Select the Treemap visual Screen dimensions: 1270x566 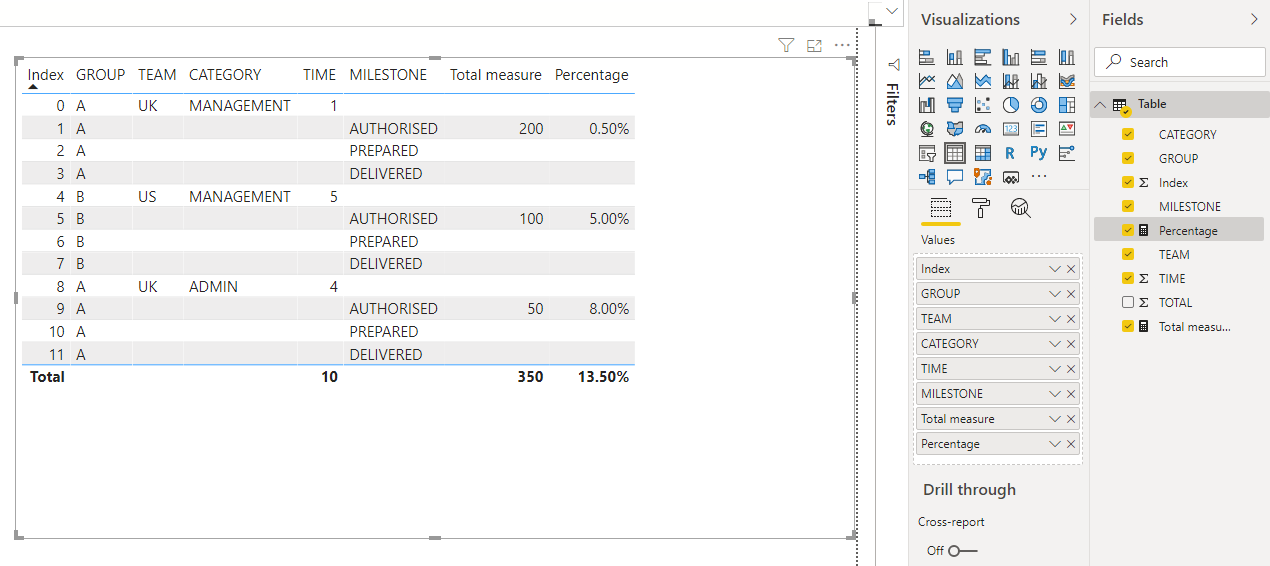click(1066, 105)
